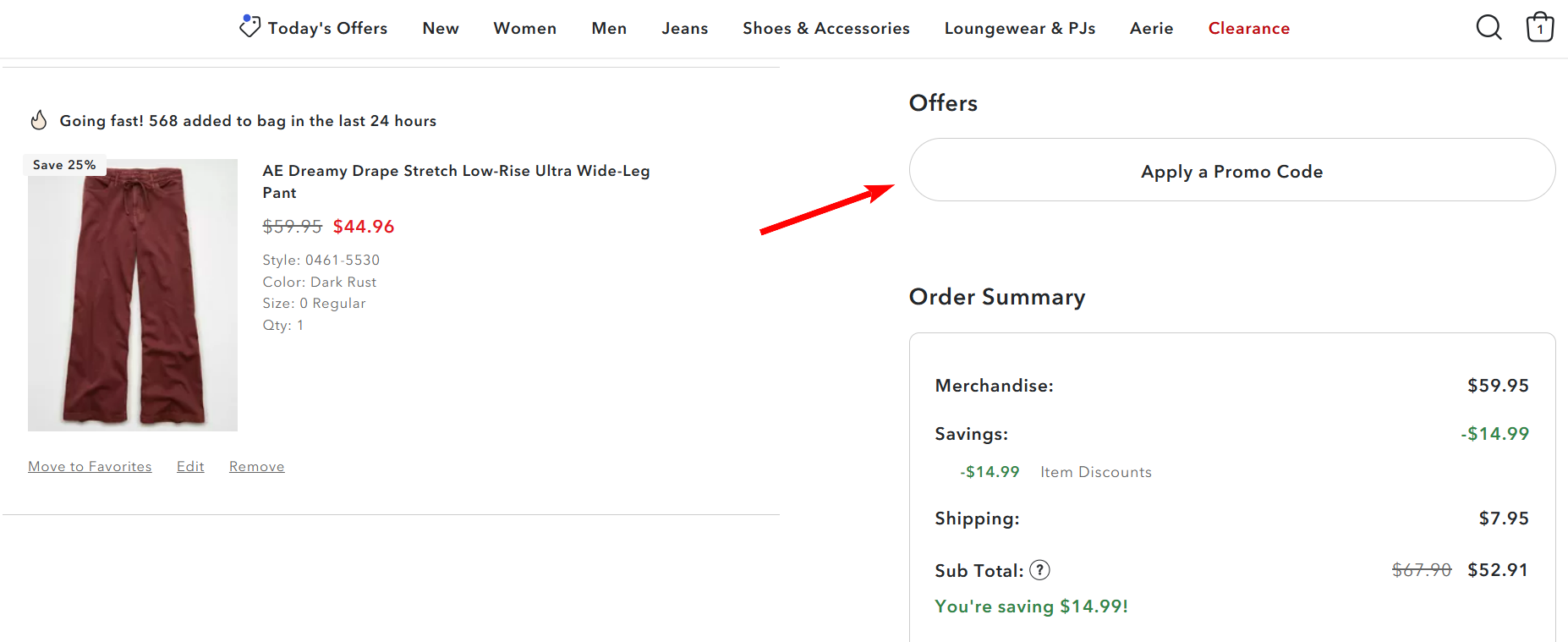Edit the pant item in bag
The height and width of the screenshot is (642, 1568).
coord(190,467)
